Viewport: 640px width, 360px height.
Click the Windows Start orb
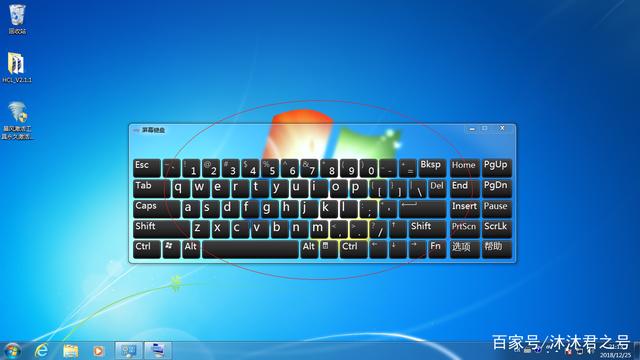pos(12,351)
